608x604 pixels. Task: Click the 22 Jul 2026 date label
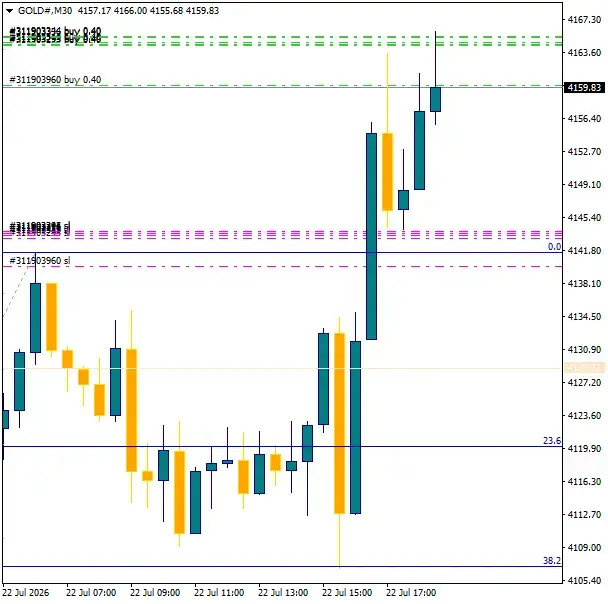(26, 593)
